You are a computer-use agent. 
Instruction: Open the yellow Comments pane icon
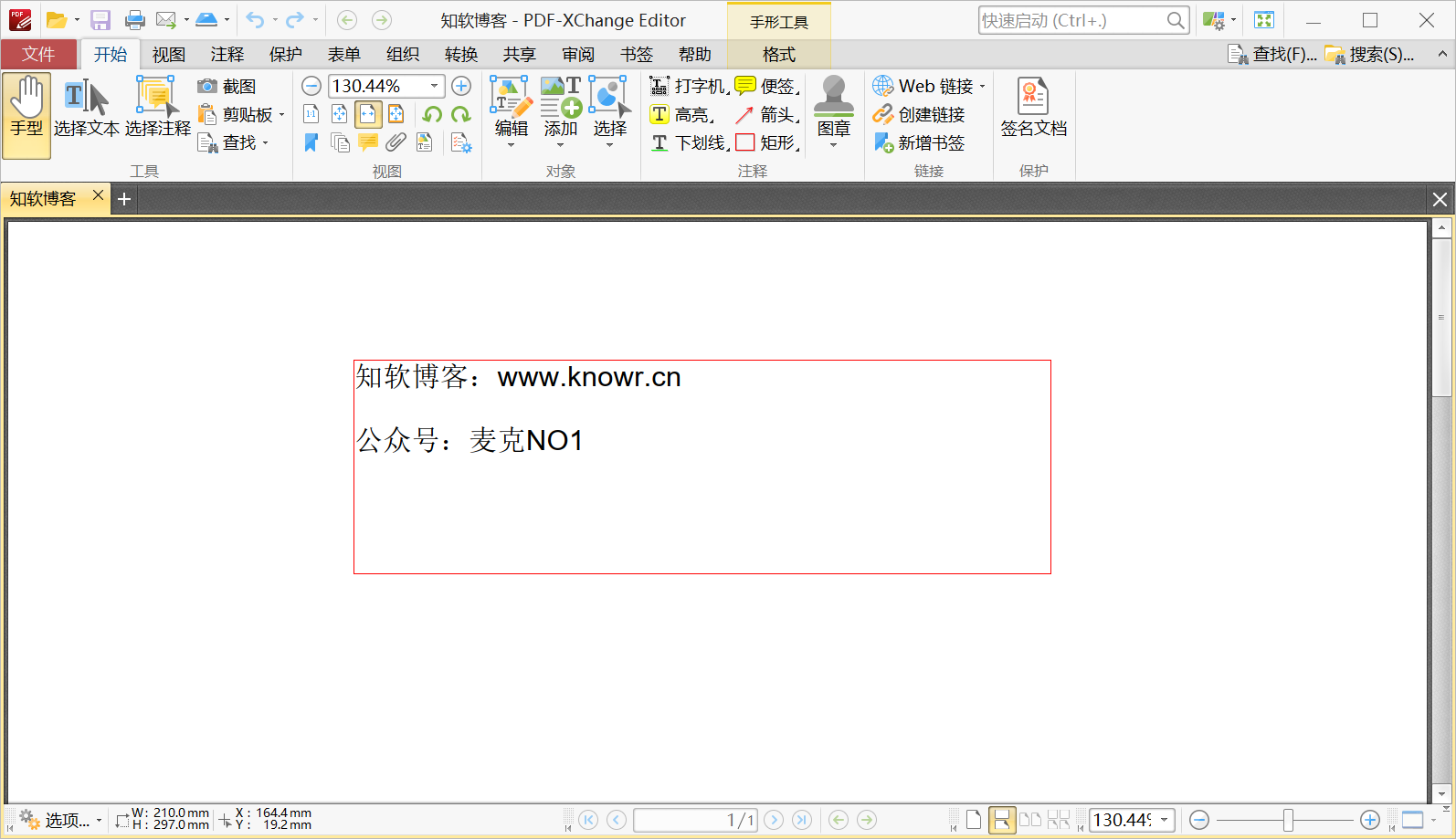coord(368,142)
